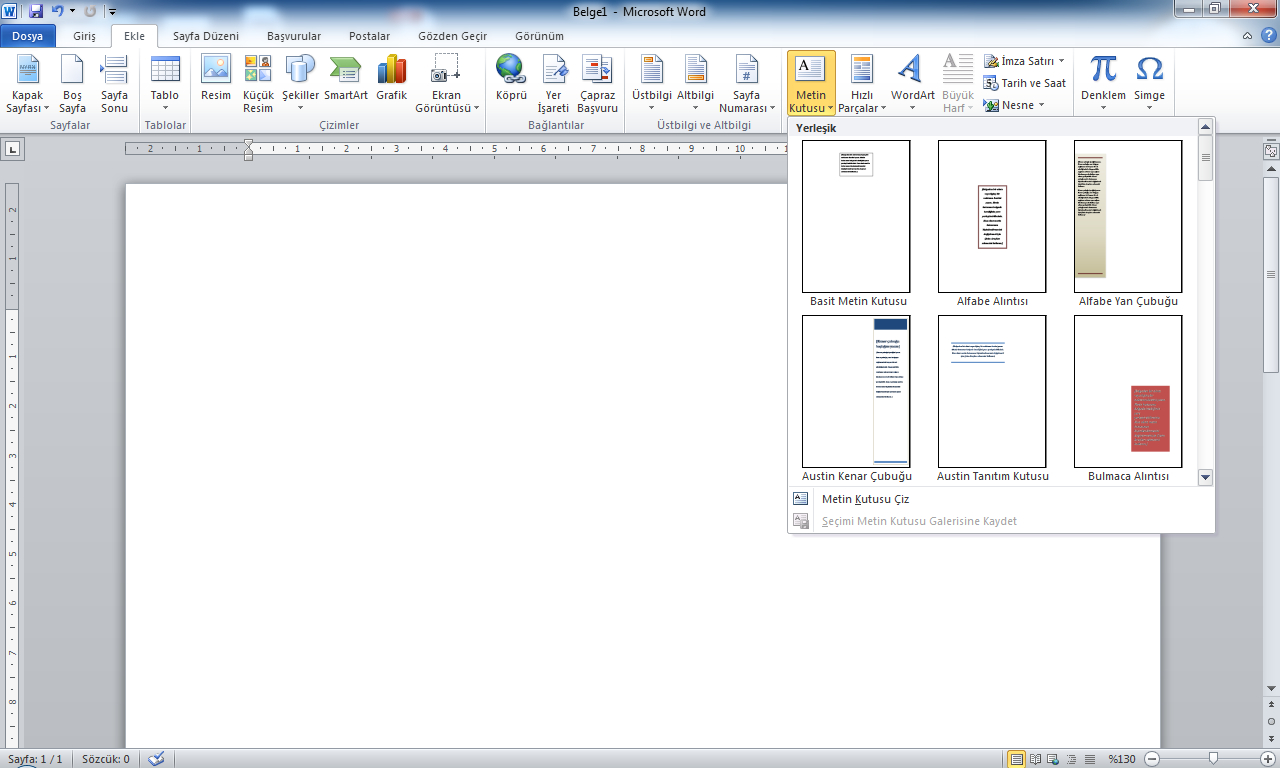The width and height of the screenshot is (1280, 768).
Task: Insert Tarih ve Saat
Action: (1024, 83)
